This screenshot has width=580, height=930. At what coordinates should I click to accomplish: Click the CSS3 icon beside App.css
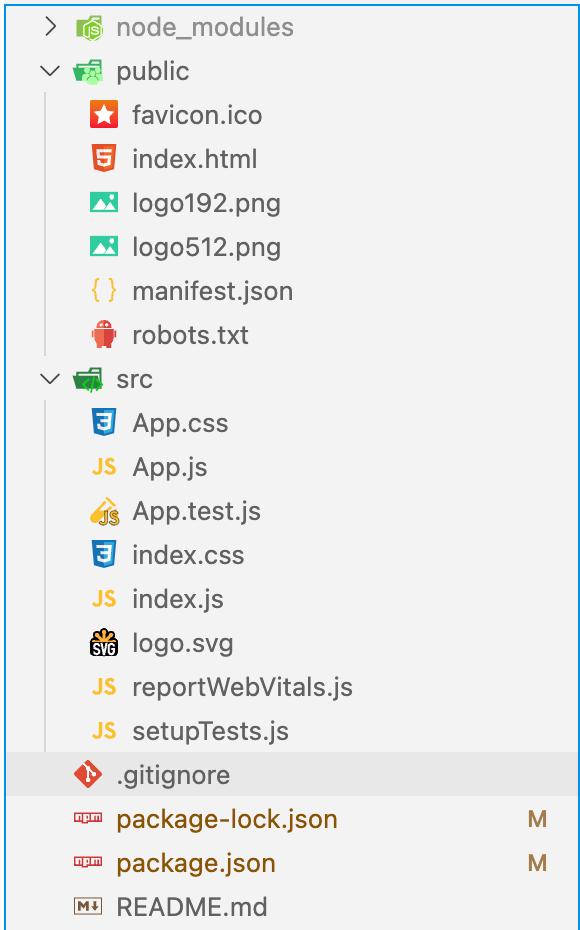click(x=104, y=423)
